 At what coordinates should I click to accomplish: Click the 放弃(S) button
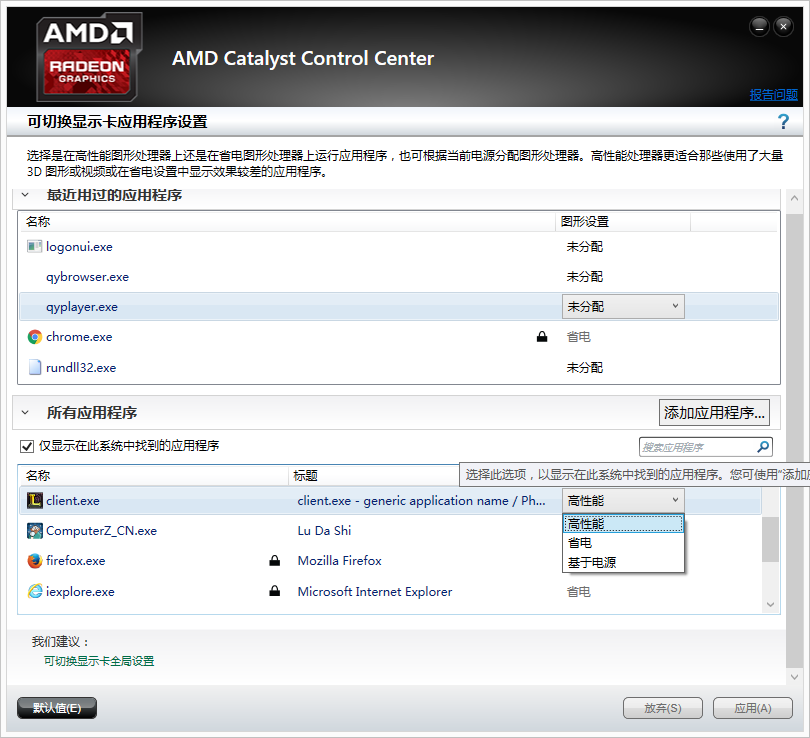663,708
